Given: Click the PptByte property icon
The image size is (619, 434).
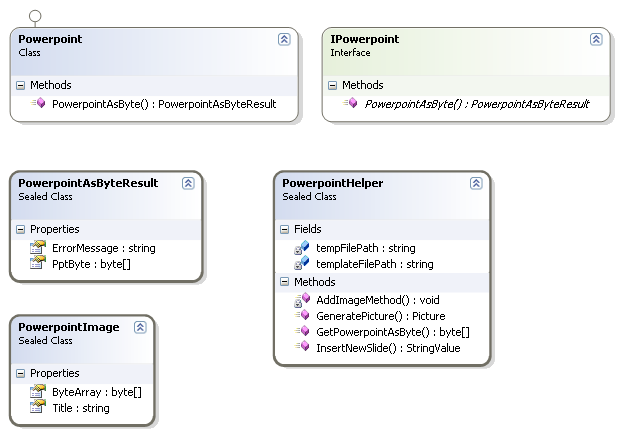Looking at the screenshot, I should coord(38,262).
